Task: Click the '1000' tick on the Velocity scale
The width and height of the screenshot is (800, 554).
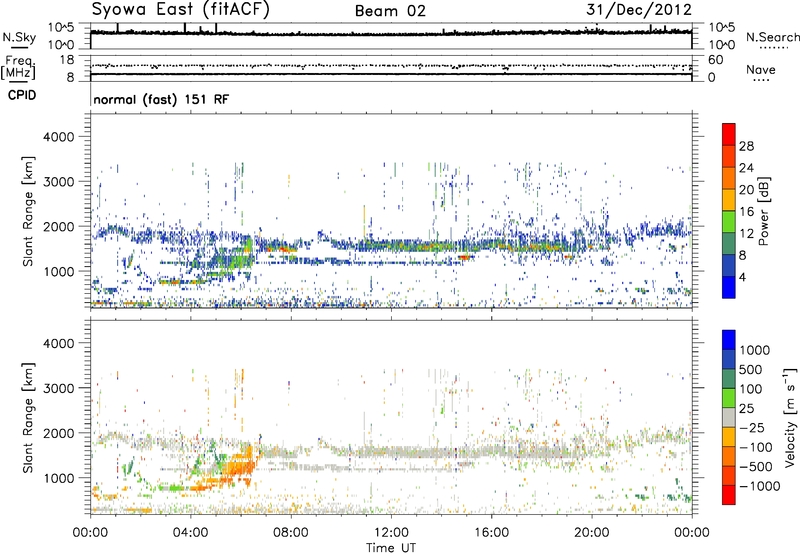Action: coord(754,350)
